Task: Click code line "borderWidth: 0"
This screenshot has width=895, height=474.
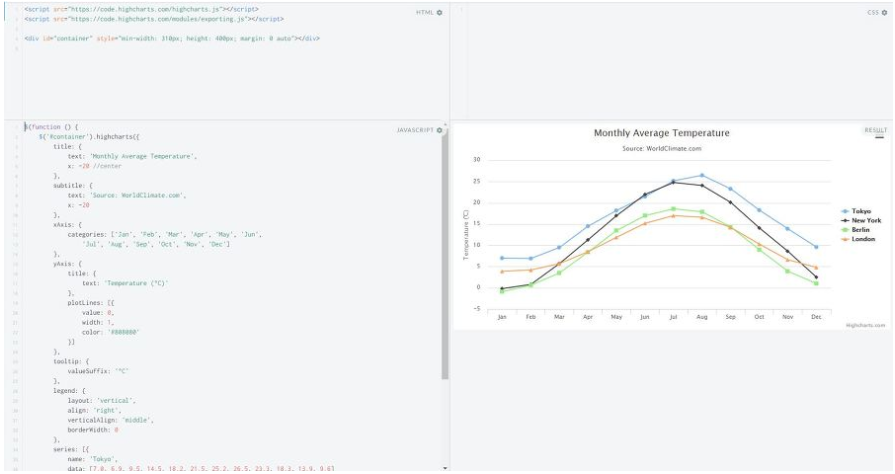Action: pos(92,429)
